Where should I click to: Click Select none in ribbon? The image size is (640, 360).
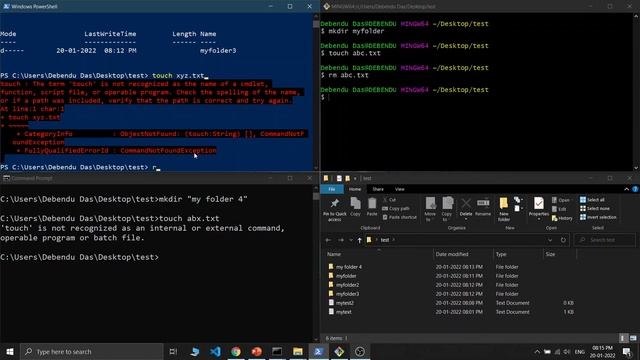tap(595, 208)
